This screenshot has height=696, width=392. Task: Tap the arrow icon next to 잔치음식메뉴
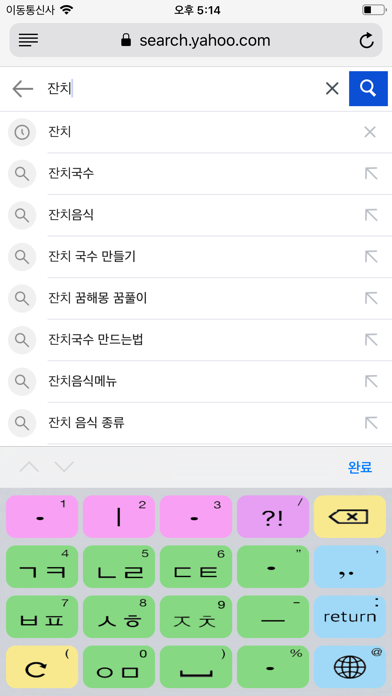[x=371, y=381]
